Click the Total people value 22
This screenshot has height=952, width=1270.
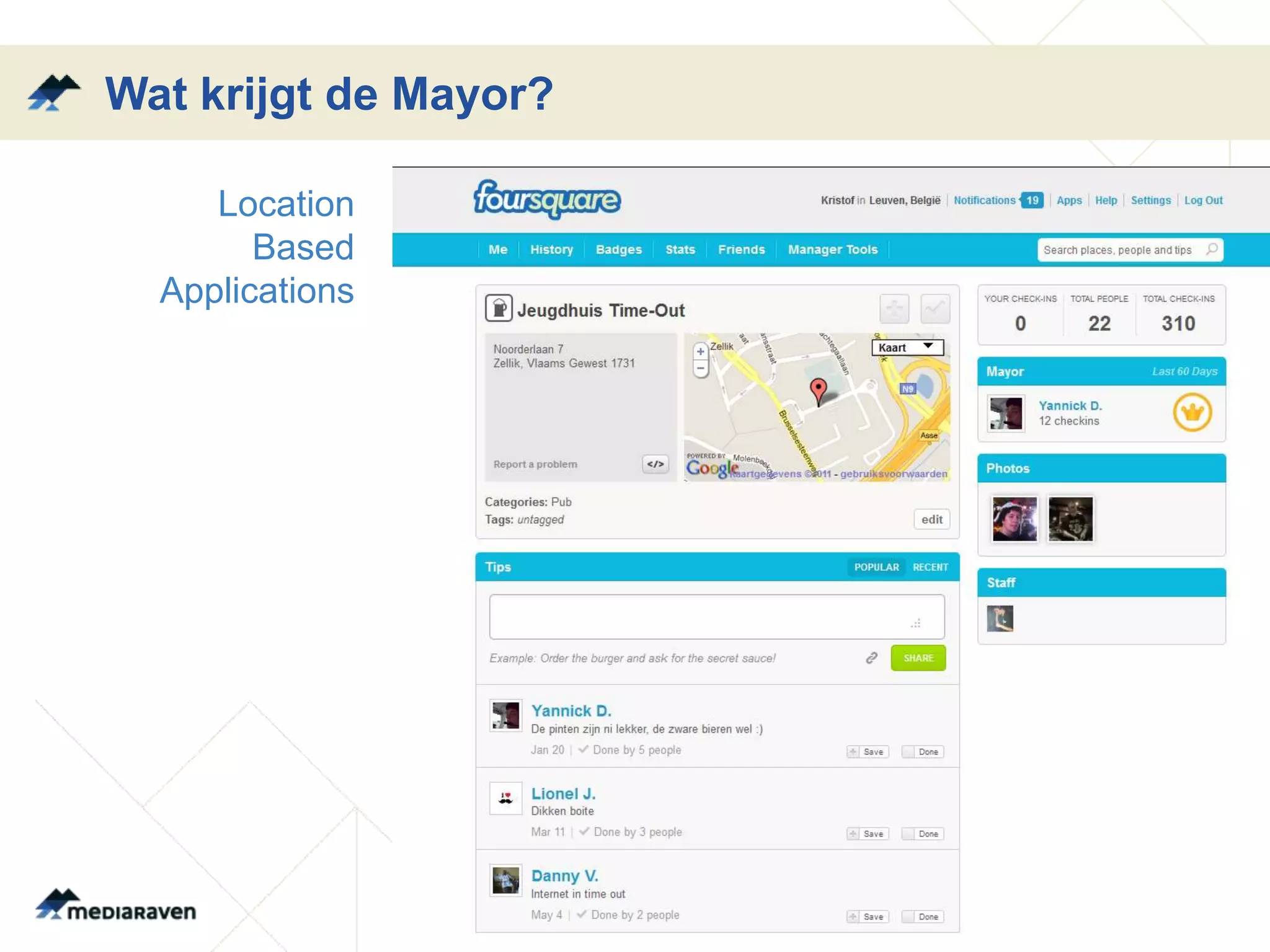(x=1099, y=323)
